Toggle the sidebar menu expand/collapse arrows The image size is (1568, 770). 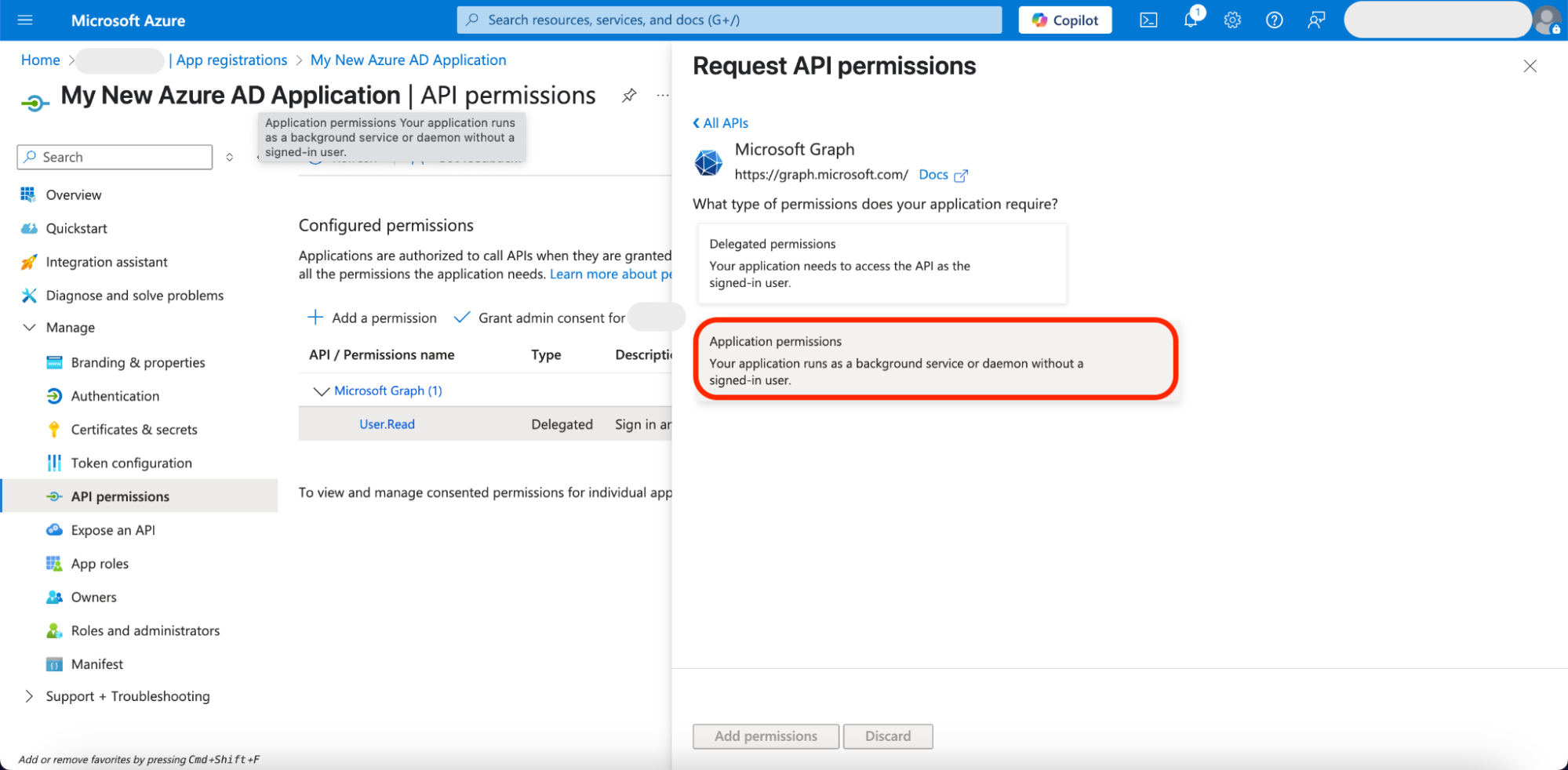pyautogui.click(x=229, y=157)
